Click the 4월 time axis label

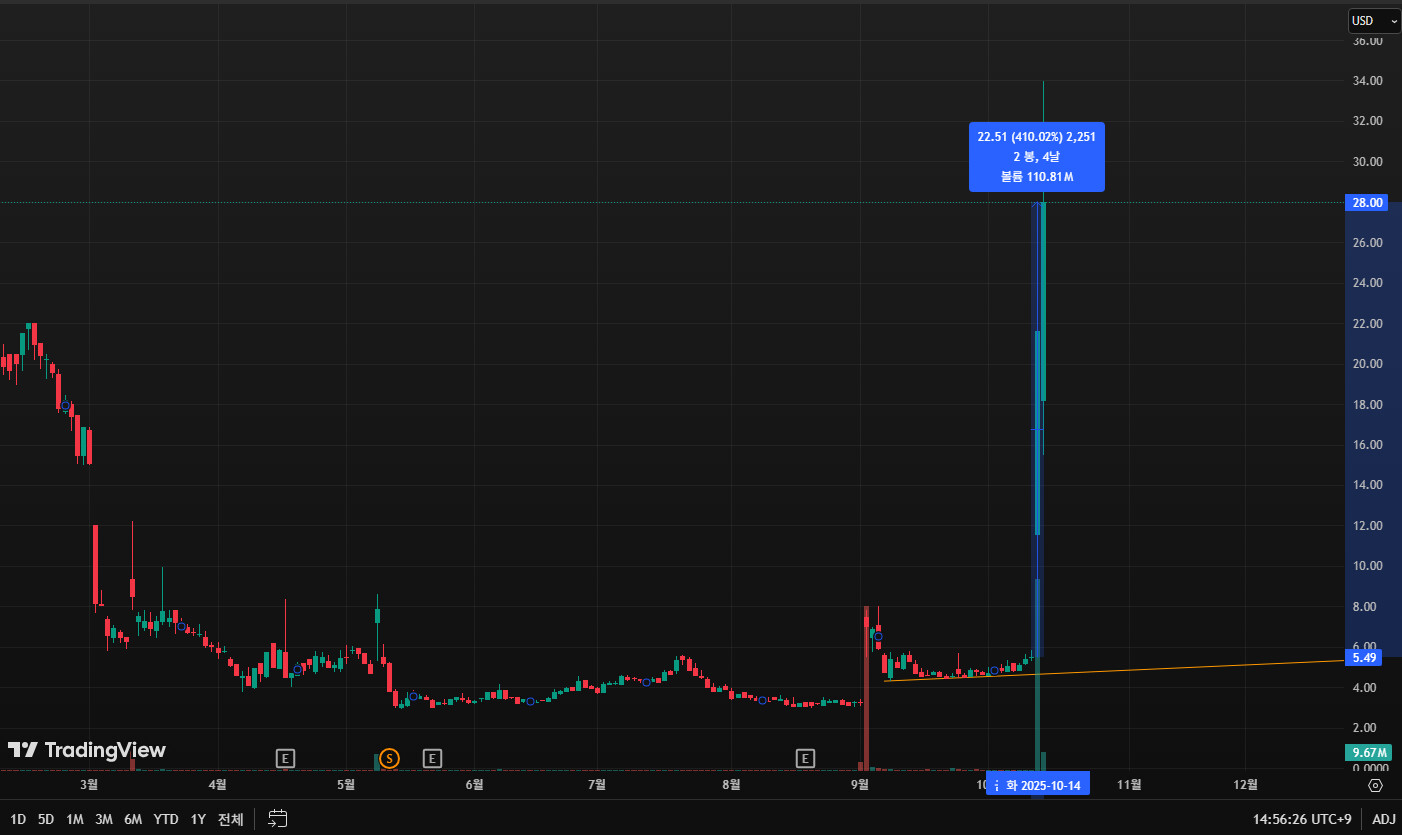coord(218,785)
